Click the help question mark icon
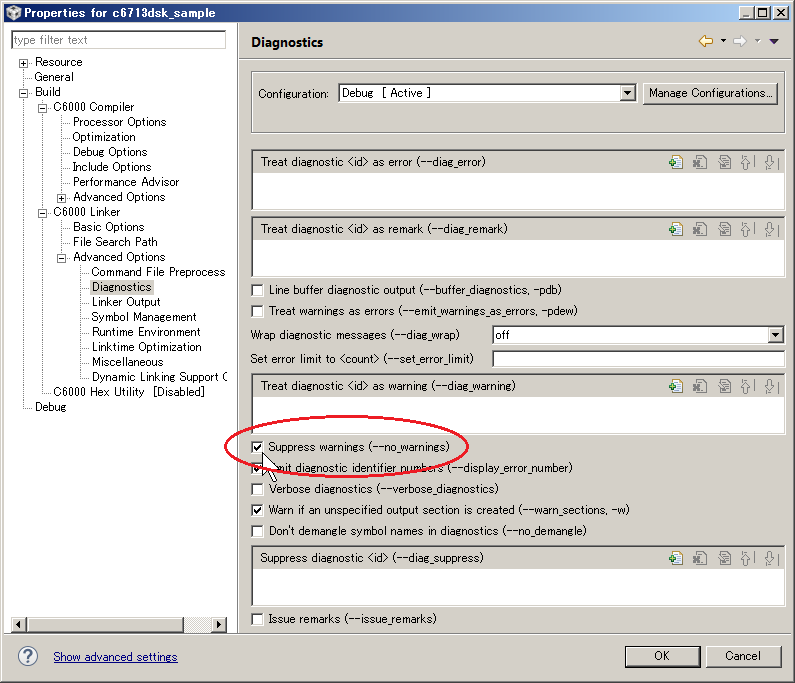Screen dimensions: 795x683 28,656
